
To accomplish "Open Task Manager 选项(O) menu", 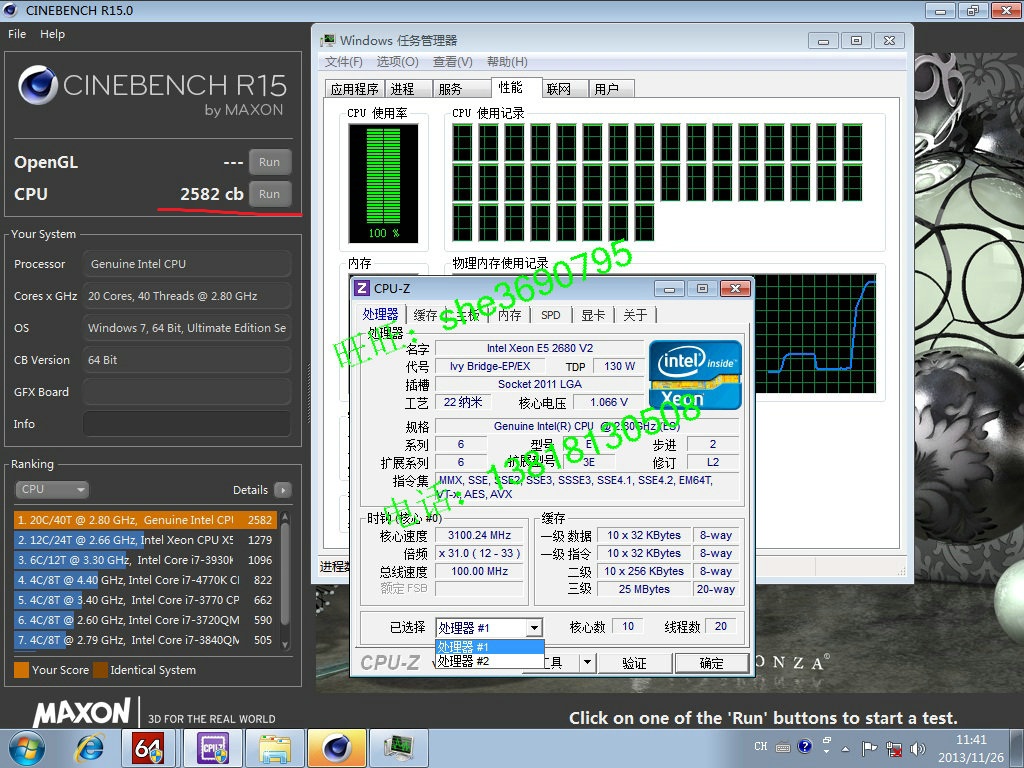I will (397, 62).
